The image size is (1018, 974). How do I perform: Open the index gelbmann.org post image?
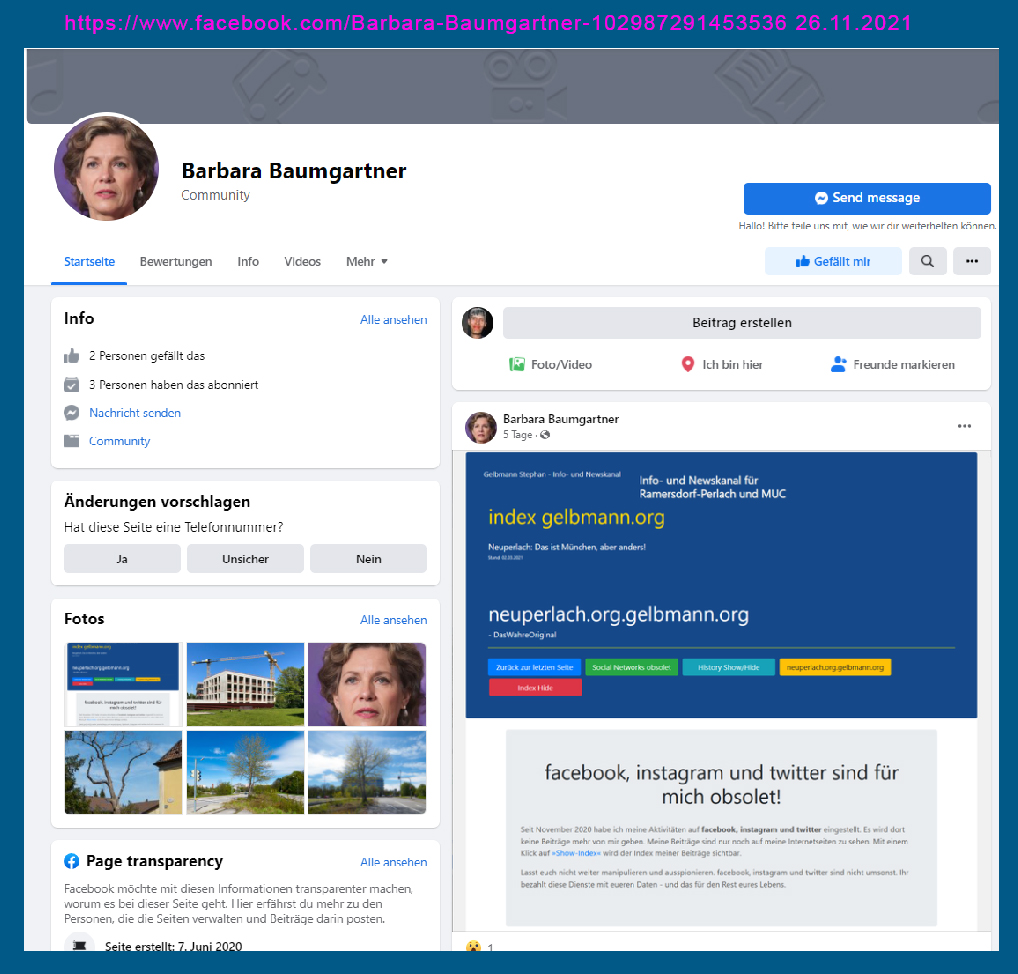click(721, 692)
